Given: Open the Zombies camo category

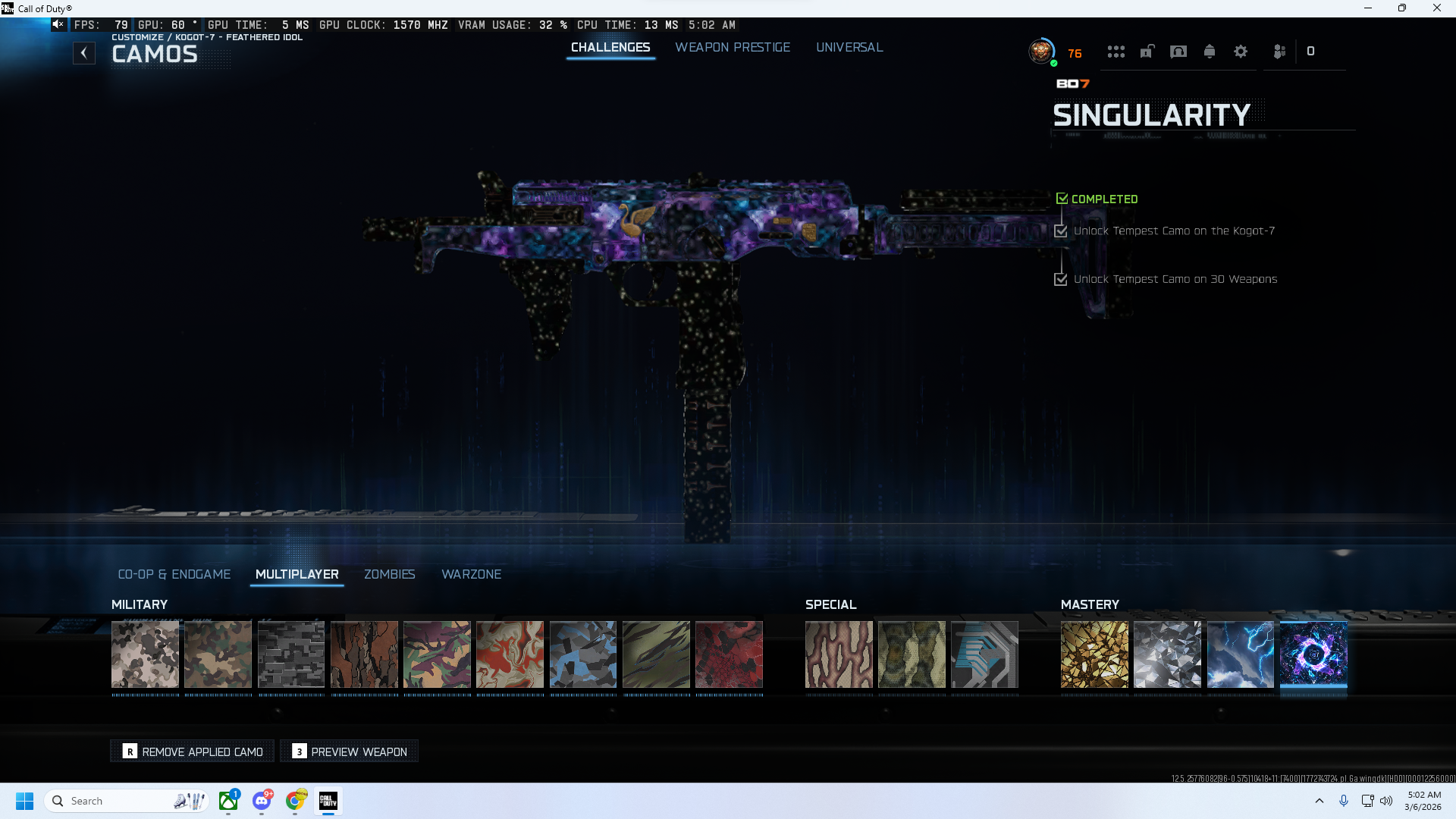Looking at the screenshot, I should coord(390,574).
